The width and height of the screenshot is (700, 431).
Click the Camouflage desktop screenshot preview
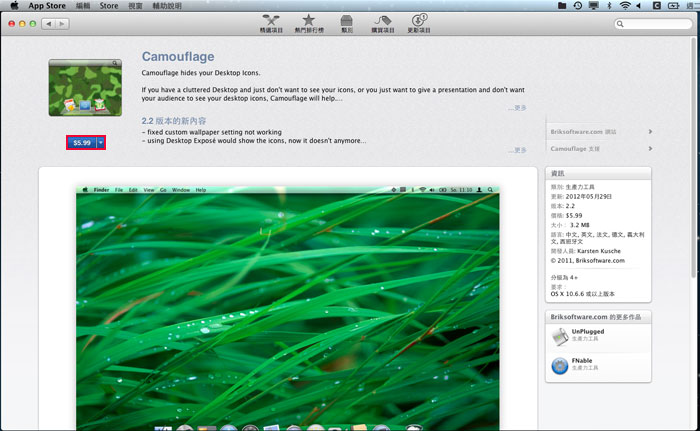[288, 308]
